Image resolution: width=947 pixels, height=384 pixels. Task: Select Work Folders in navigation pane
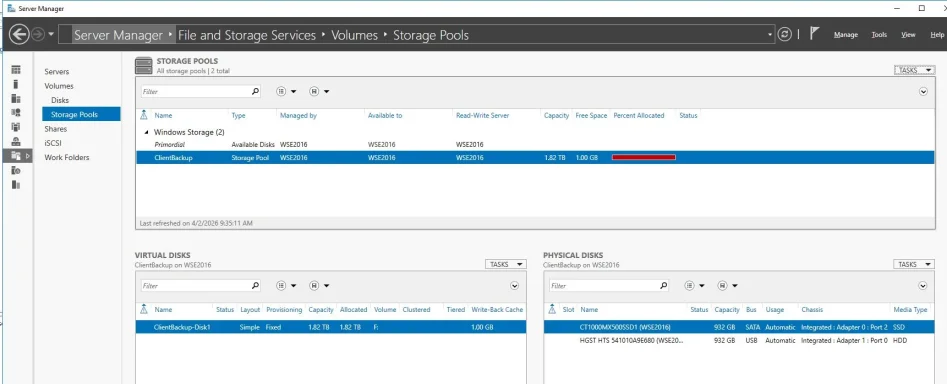pos(66,158)
